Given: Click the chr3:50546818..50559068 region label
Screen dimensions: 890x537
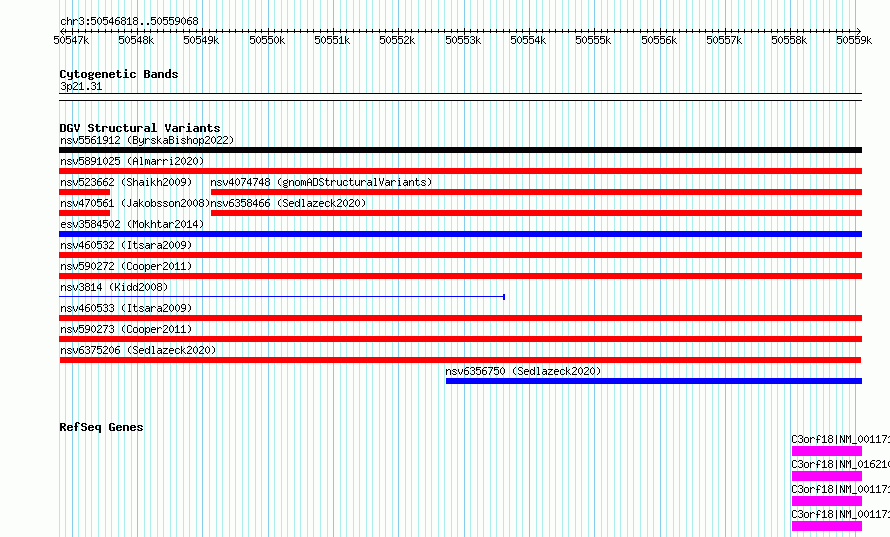Looking at the screenshot, I should point(129,22).
